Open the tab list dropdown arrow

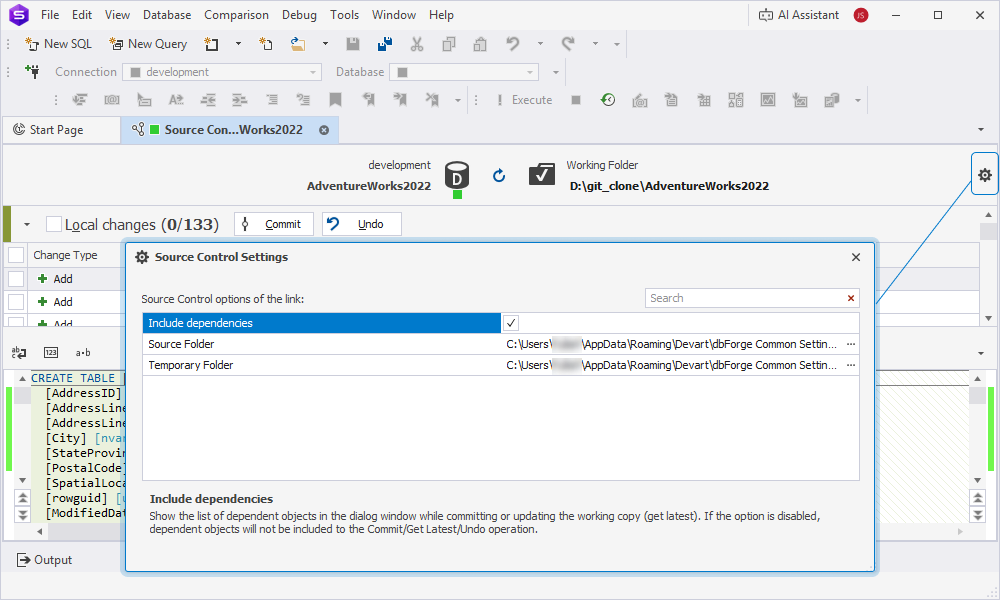[981, 129]
